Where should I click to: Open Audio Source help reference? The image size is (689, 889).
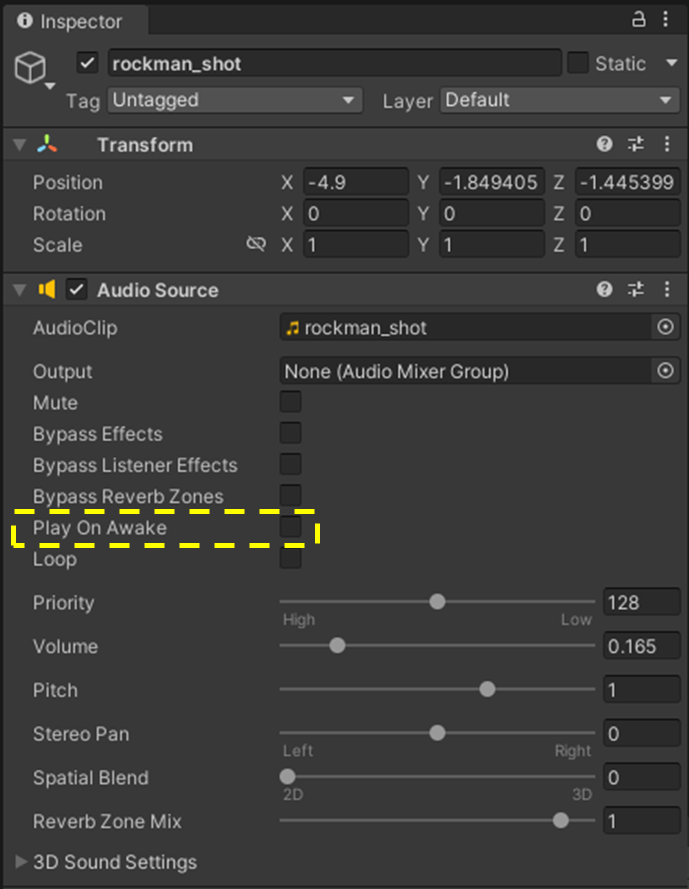604,290
